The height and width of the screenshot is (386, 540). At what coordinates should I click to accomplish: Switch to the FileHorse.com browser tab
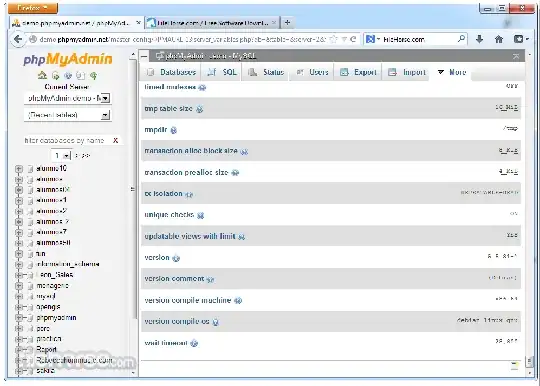click(212, 23)
